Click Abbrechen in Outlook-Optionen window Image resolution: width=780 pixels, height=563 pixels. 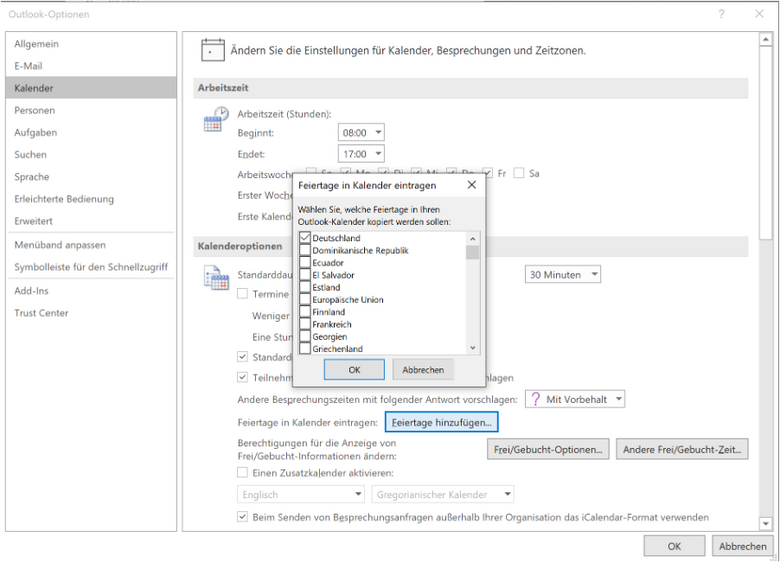tap(743, 546)
